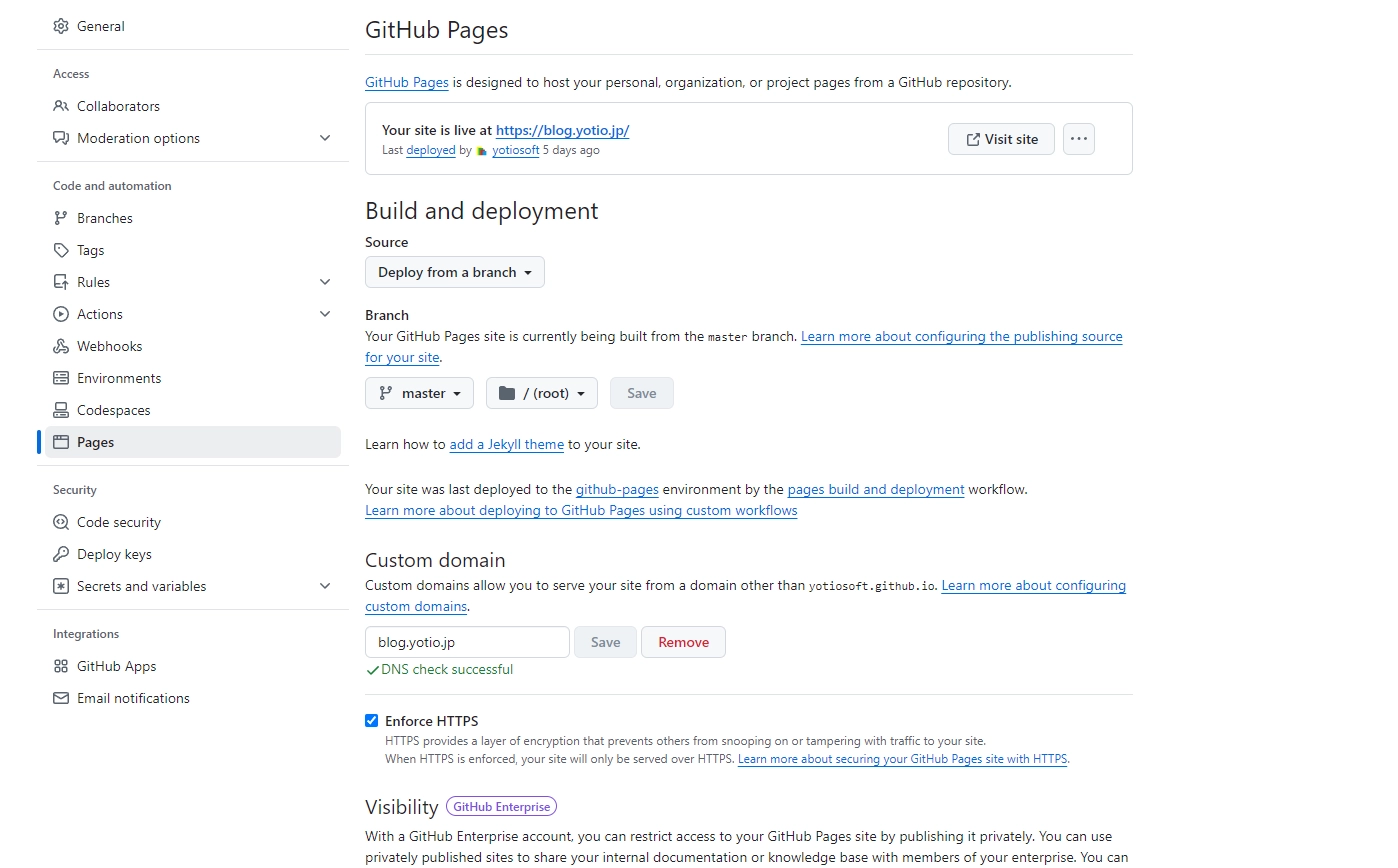Click the Code security icon
This screenshot has width=1398, height=868.
(61, 522)
